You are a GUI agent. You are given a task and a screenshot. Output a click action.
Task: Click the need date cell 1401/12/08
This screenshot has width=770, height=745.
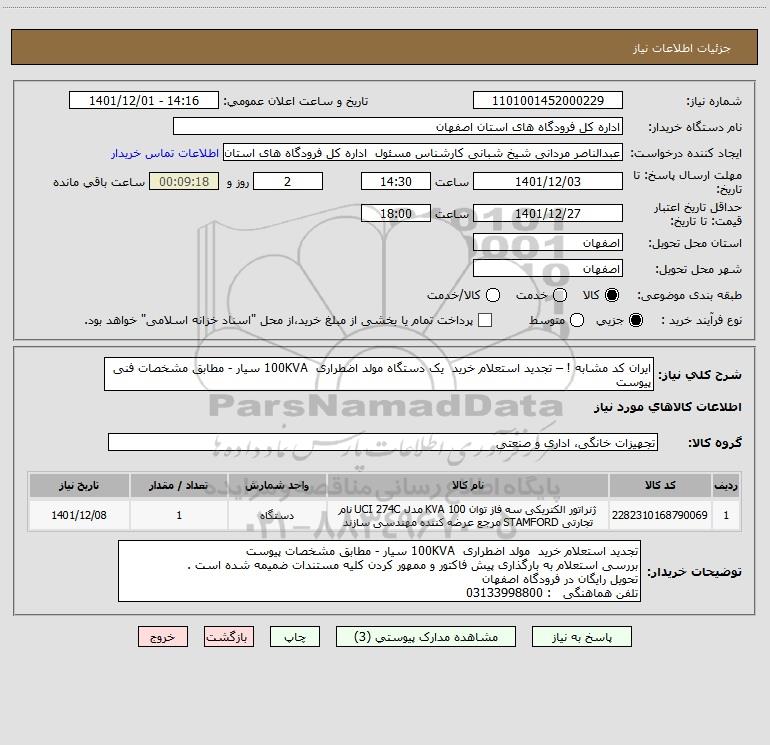(x=79, y=515)
